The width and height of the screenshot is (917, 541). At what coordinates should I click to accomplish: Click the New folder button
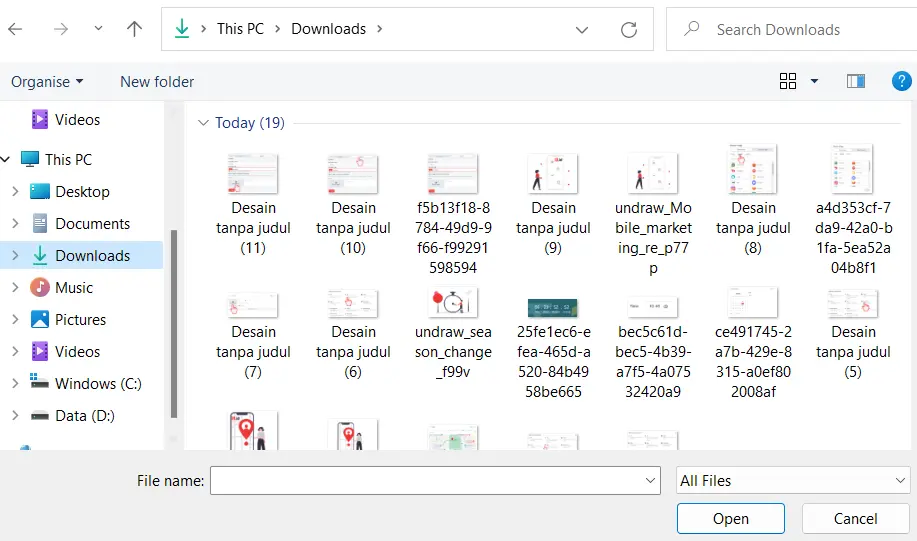coord(157,82)
